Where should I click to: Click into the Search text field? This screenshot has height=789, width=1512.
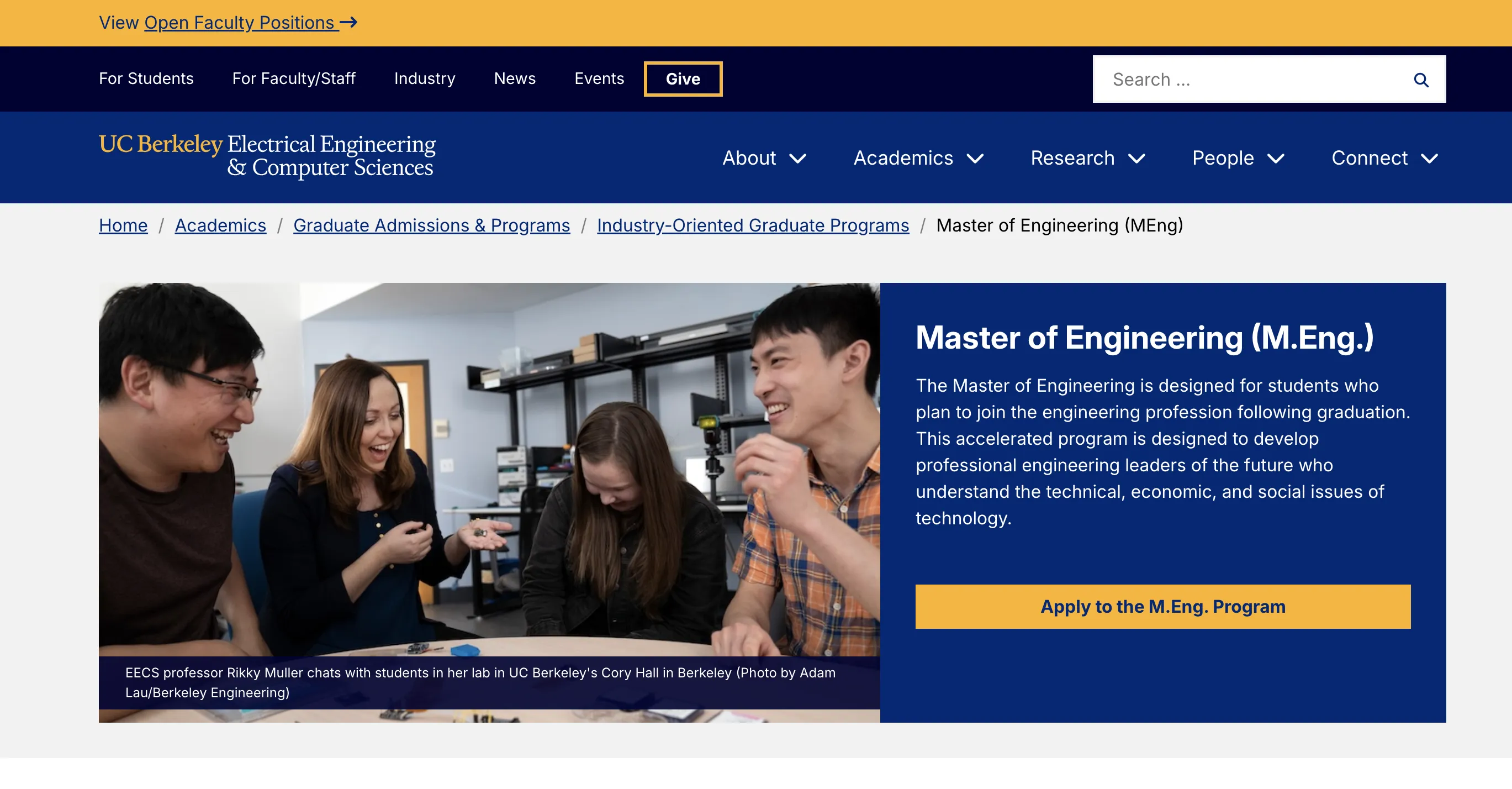(1250, 80)
